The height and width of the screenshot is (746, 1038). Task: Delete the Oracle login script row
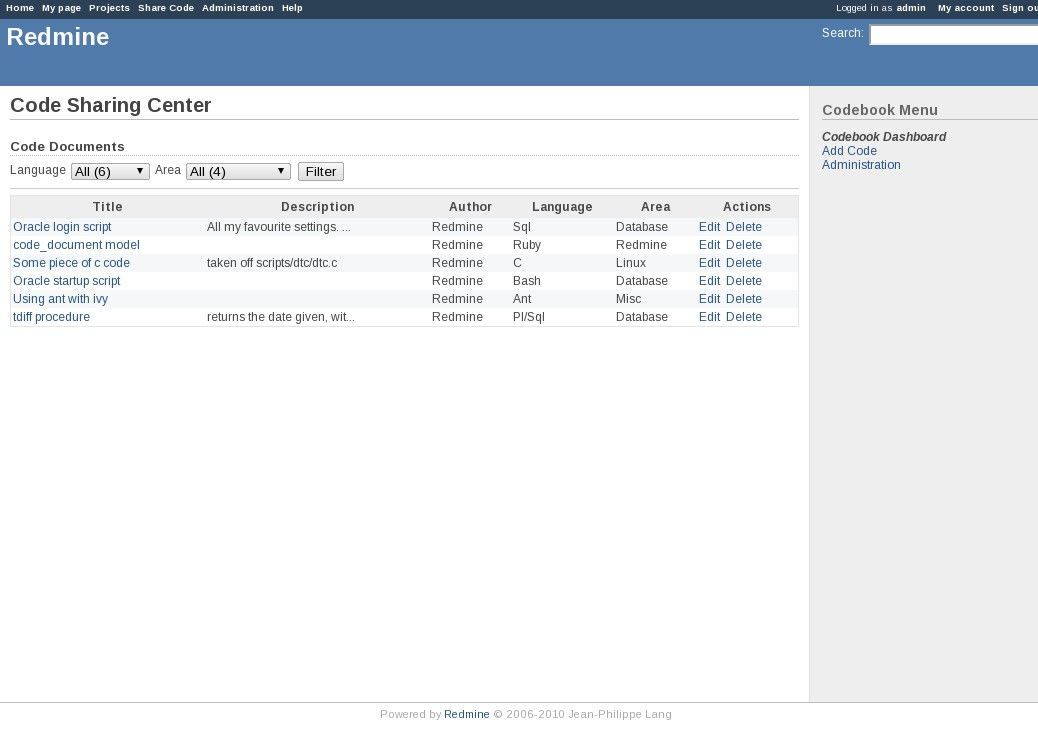point(743,227)
